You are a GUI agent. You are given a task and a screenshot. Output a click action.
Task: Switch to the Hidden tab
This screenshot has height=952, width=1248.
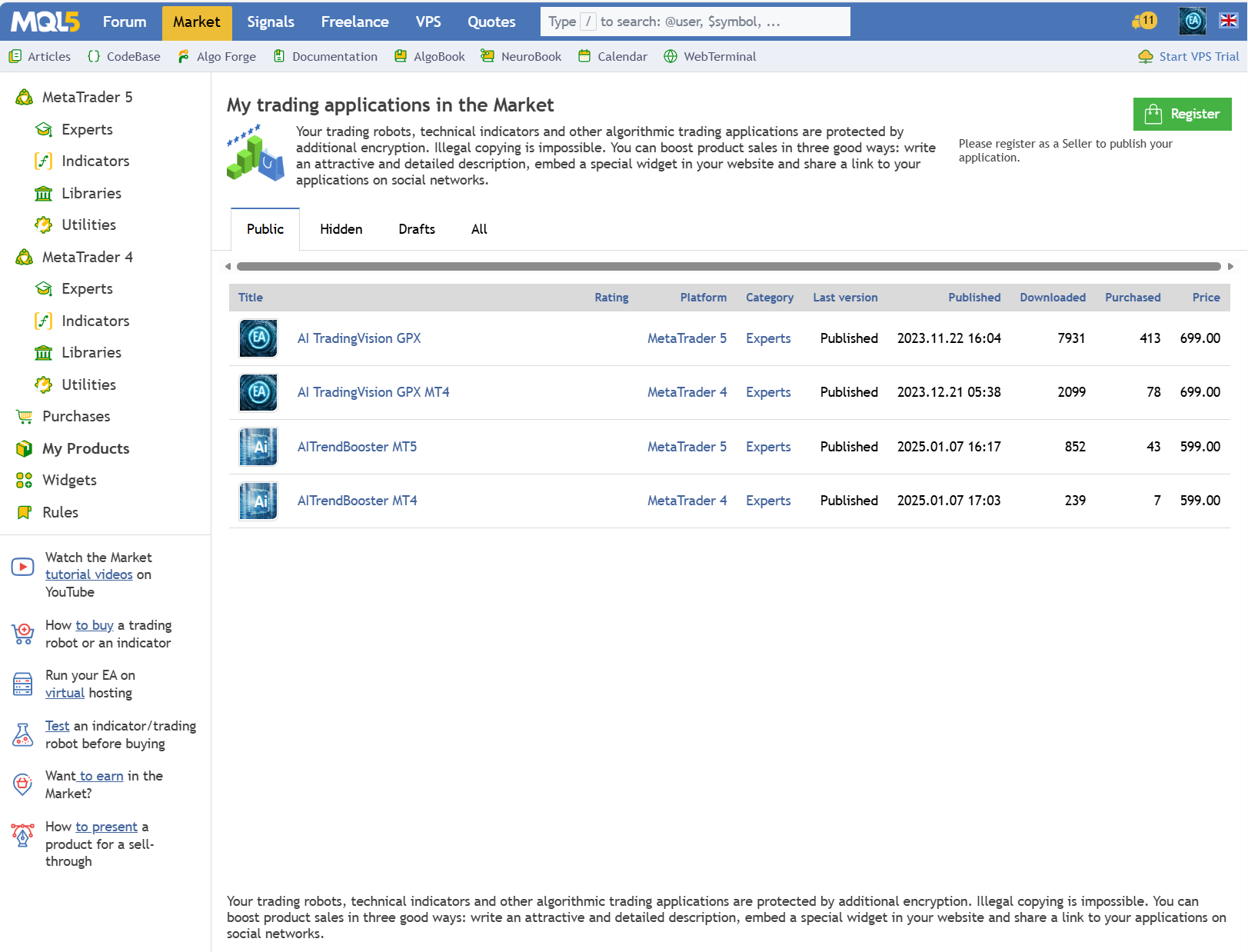pos(341,229)
